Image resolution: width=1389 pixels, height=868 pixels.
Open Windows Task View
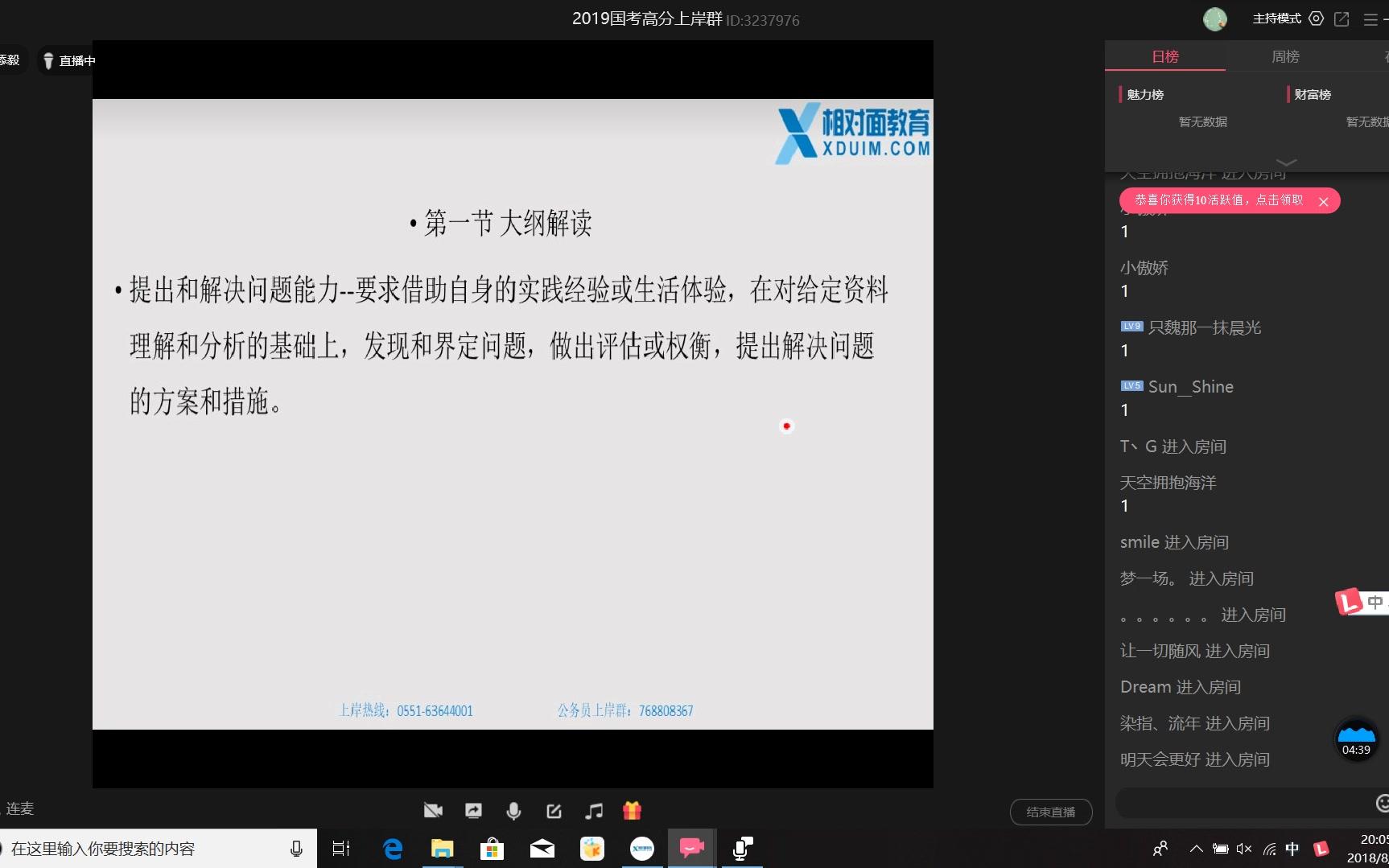341,849
